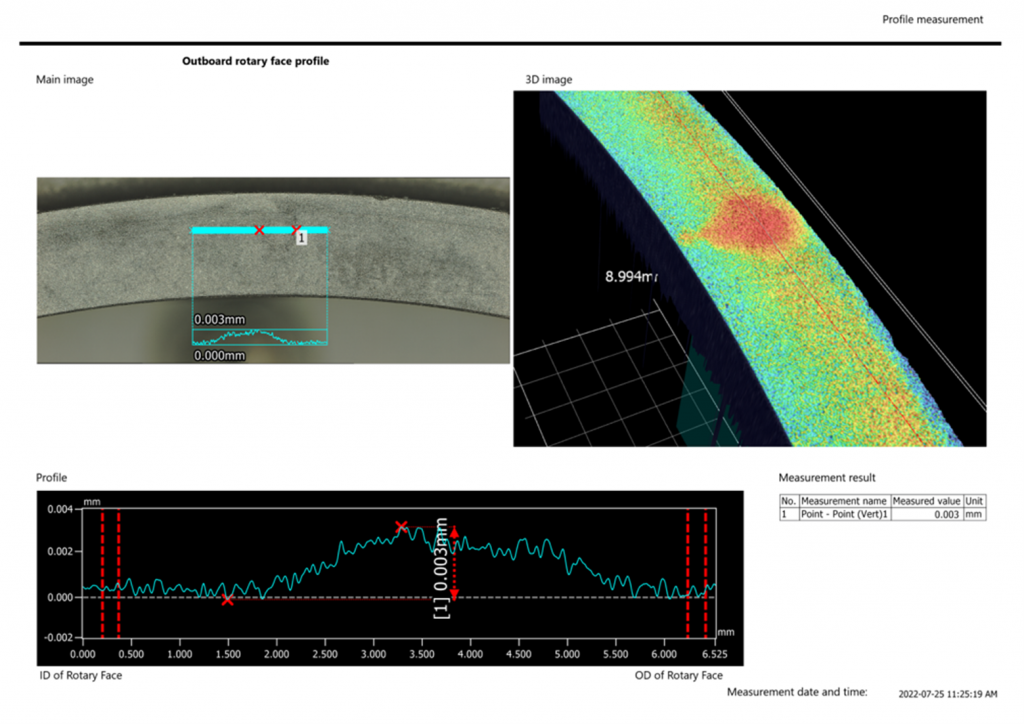This screenshot has width=1024, height=724.
Task: Click the "Profile" section label
Action: 52,477
